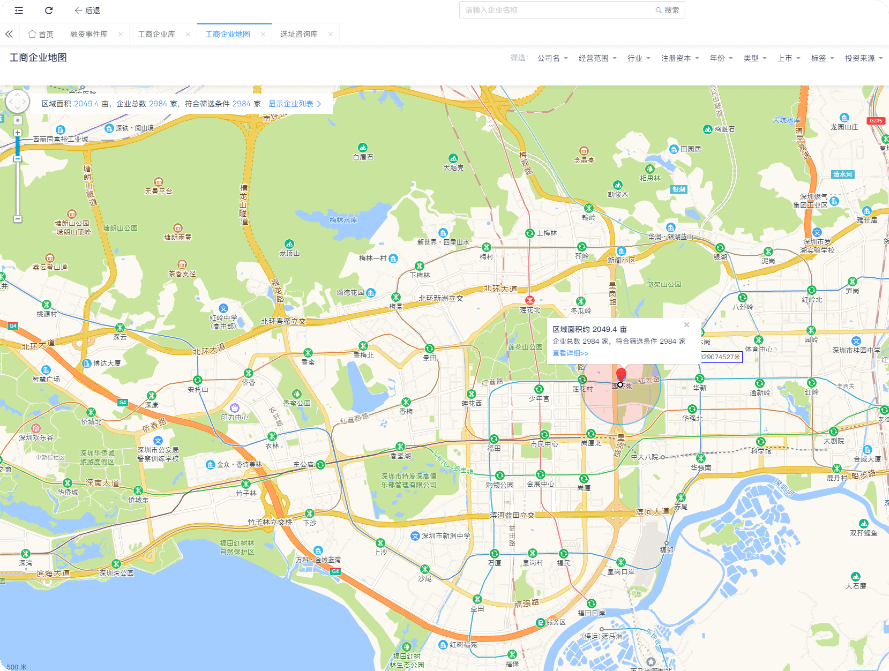Click the 华新 metro station icon
Image resolution: width=889 pixels, height=671 pixels.
pos(699,378)
